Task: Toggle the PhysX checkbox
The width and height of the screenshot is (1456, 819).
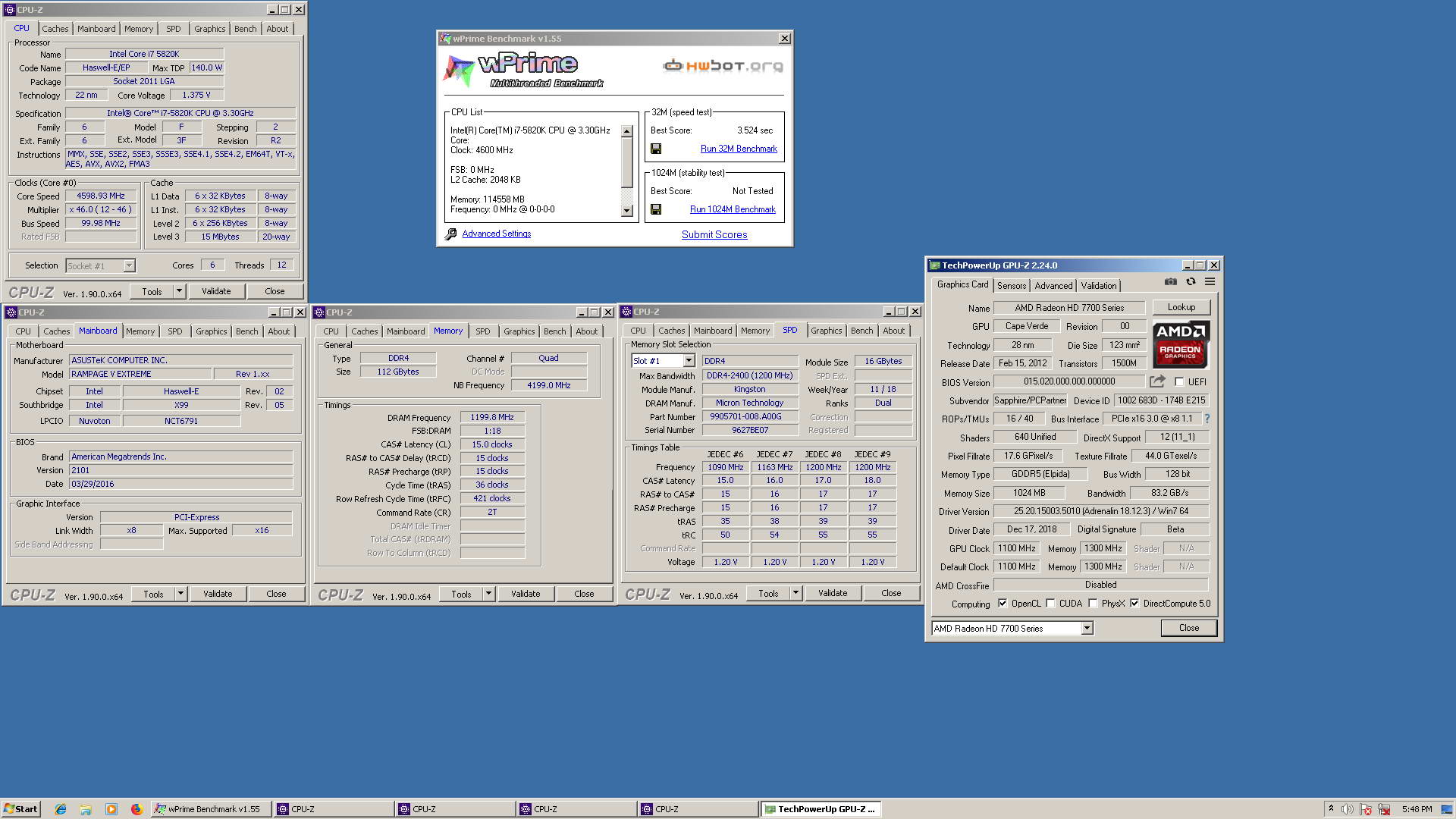Action: pos(1093,604)
